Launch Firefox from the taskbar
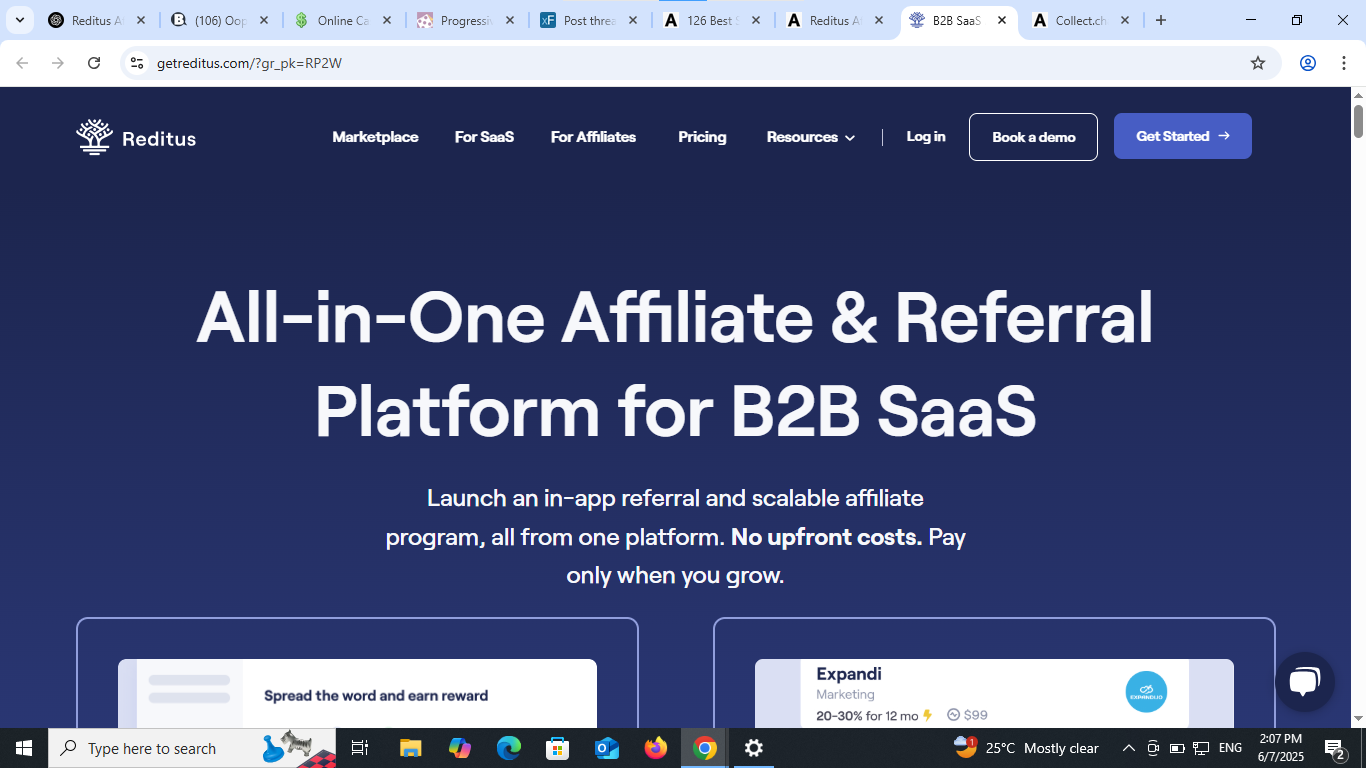 pos(656,748)
